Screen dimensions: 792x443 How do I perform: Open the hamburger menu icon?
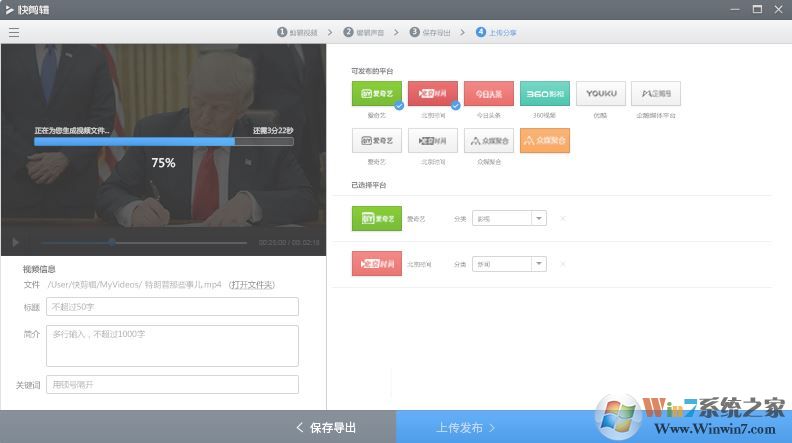tap(14, 32)
